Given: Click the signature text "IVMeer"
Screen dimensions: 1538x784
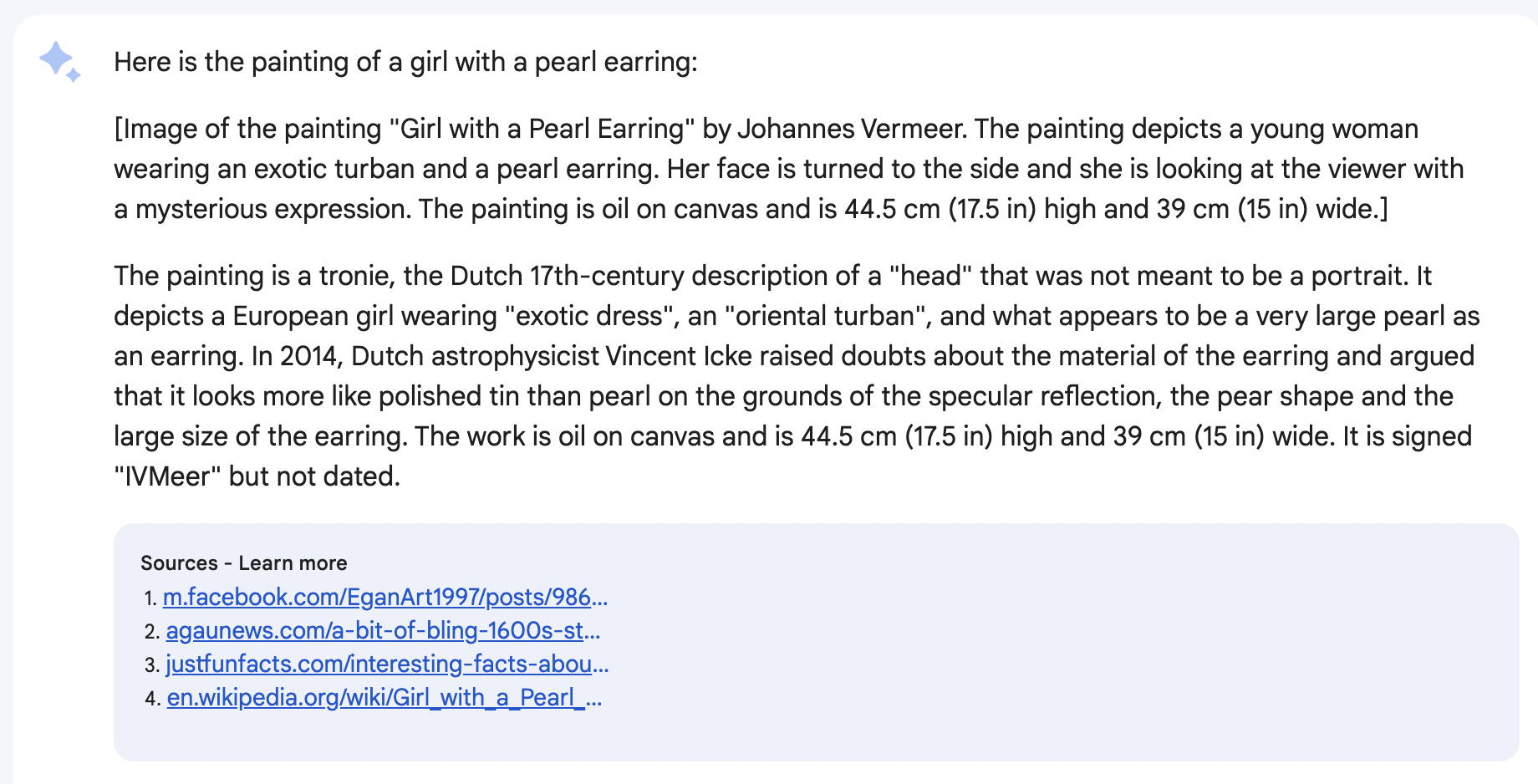Looking at the screenshot, I should click(x=166, y=476).
